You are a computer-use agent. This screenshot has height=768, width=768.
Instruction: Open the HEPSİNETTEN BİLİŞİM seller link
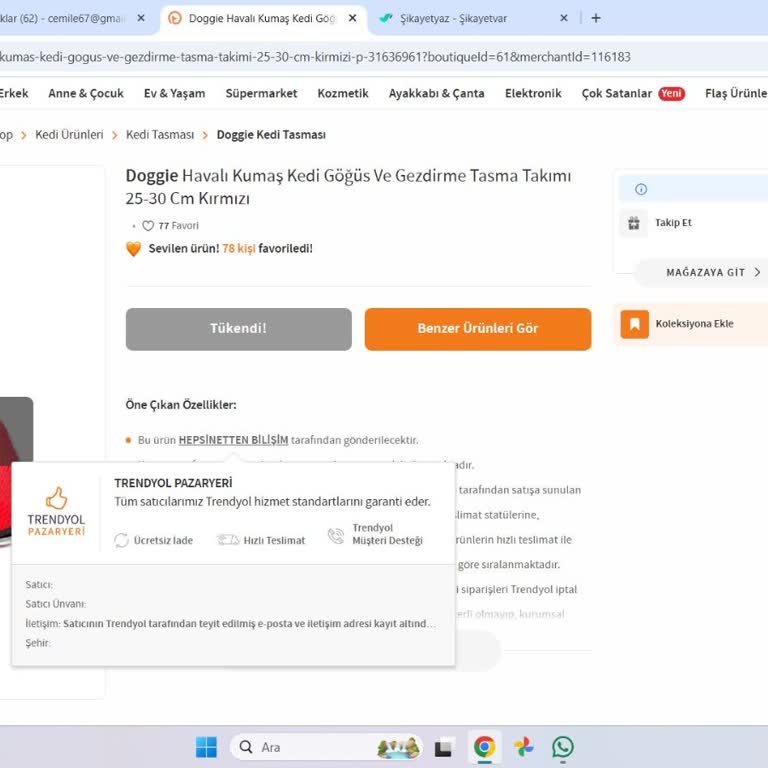click(x=233, y=440)
